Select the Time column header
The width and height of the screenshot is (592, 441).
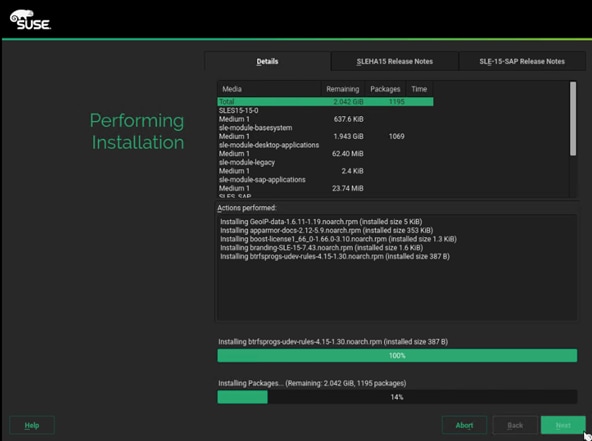pos(419,89)
